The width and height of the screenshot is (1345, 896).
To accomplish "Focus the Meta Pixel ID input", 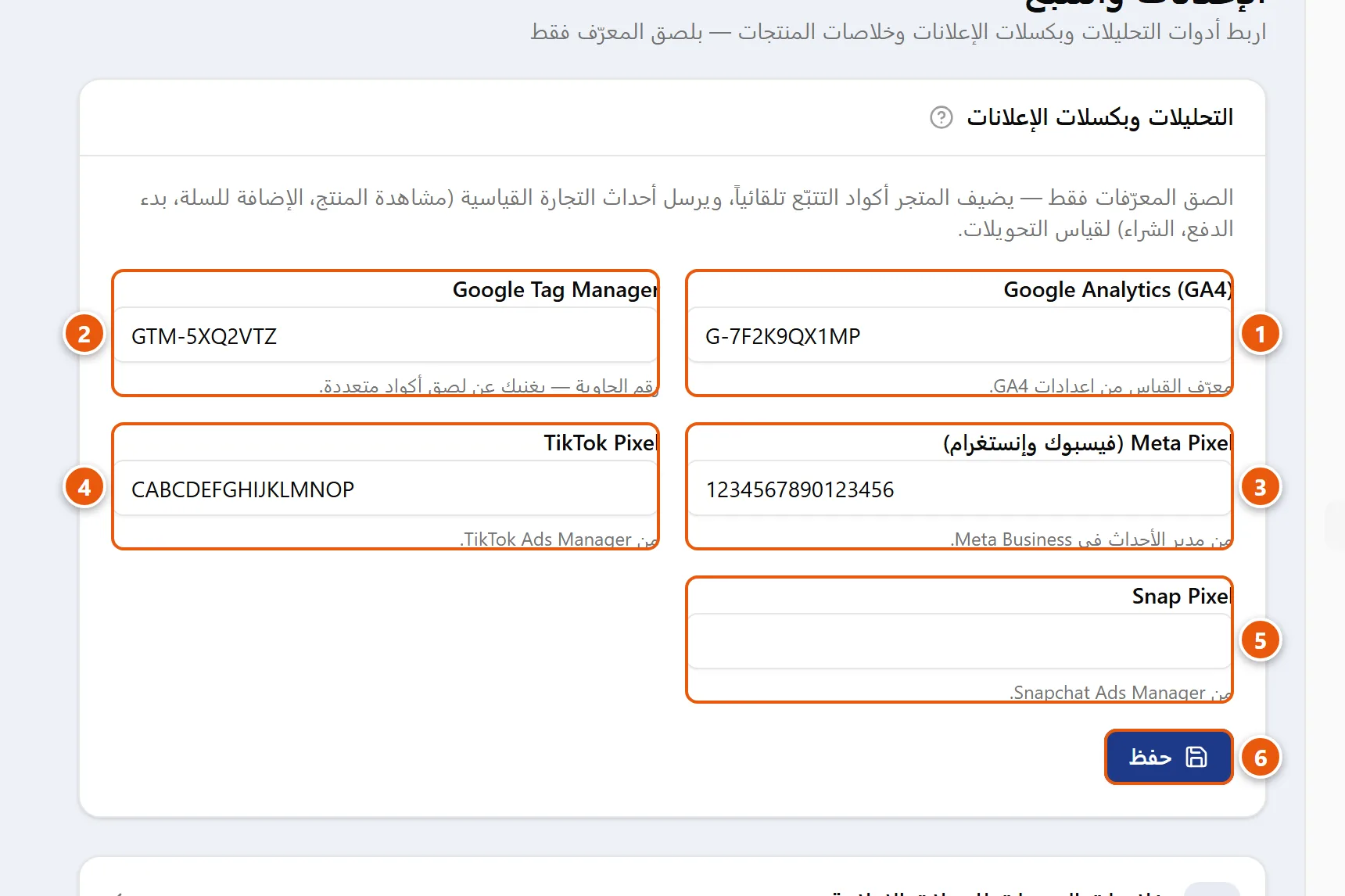I will [x=959, y=489].
